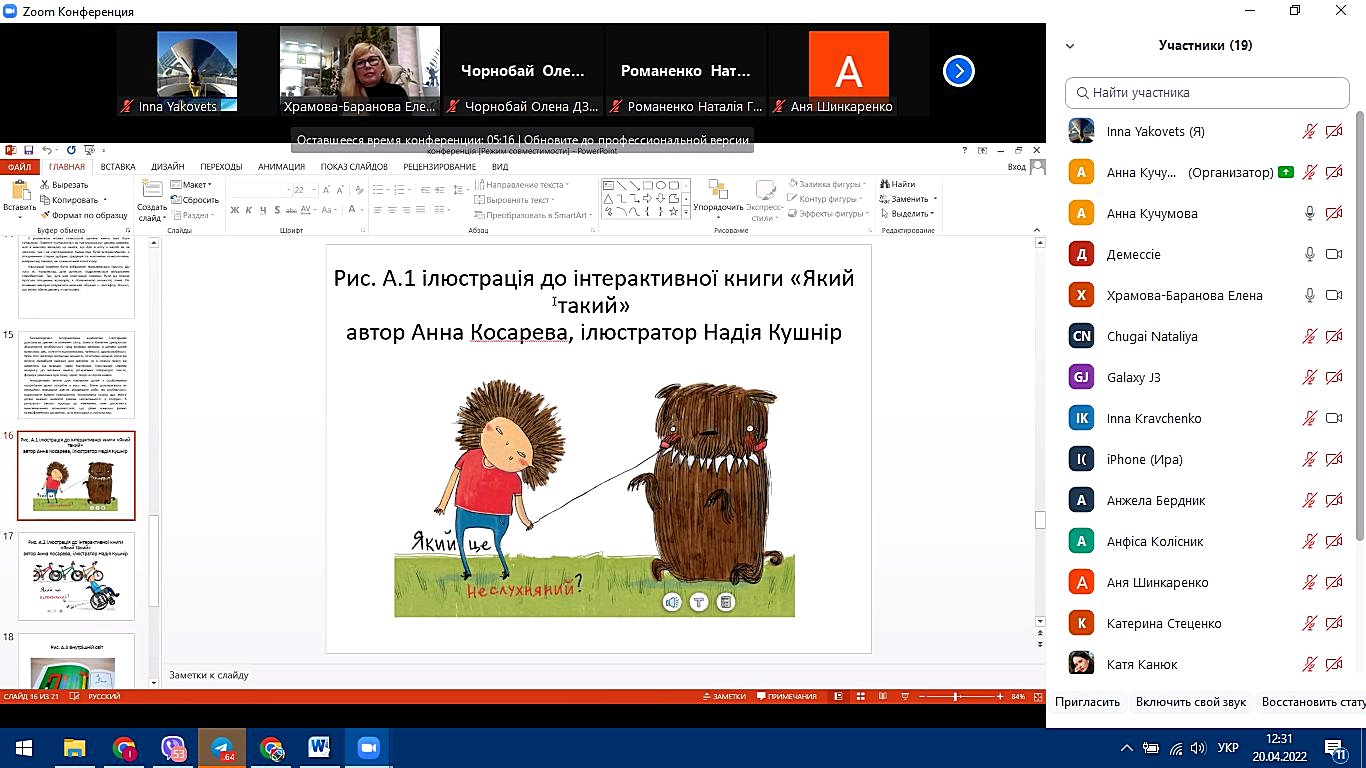1366x768 pixels.
Task: Click the sound icon under the slide illustration
Action: point(672,602)
